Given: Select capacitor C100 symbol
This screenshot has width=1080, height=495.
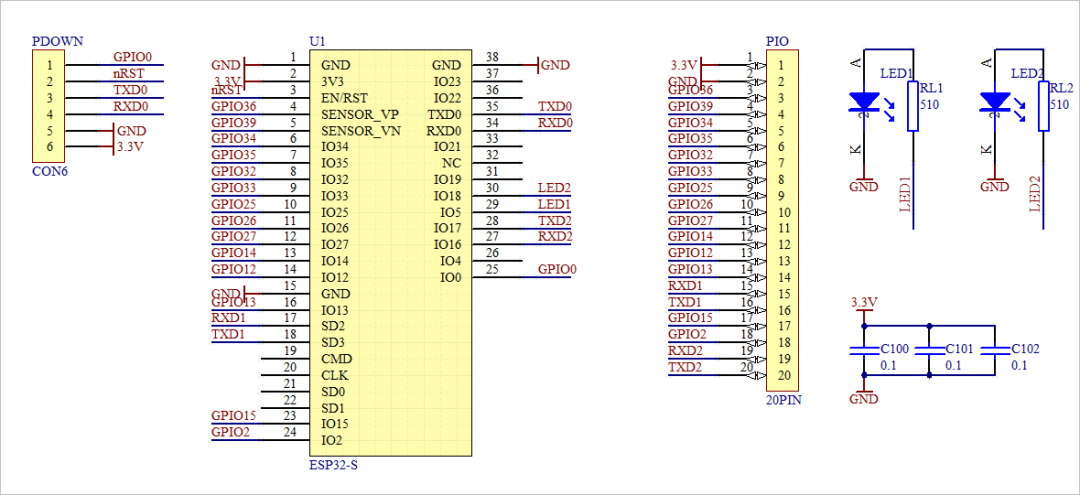Looking at the screenshot, I should point(864,350).
